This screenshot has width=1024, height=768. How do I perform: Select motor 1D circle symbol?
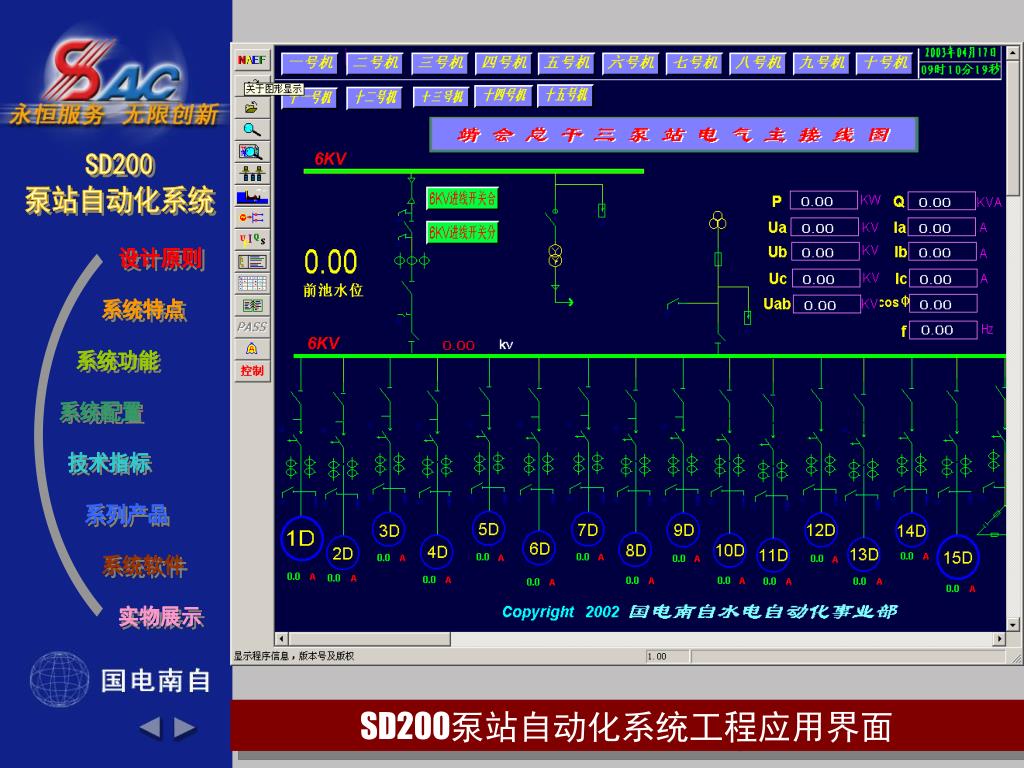tap(301, 539)
